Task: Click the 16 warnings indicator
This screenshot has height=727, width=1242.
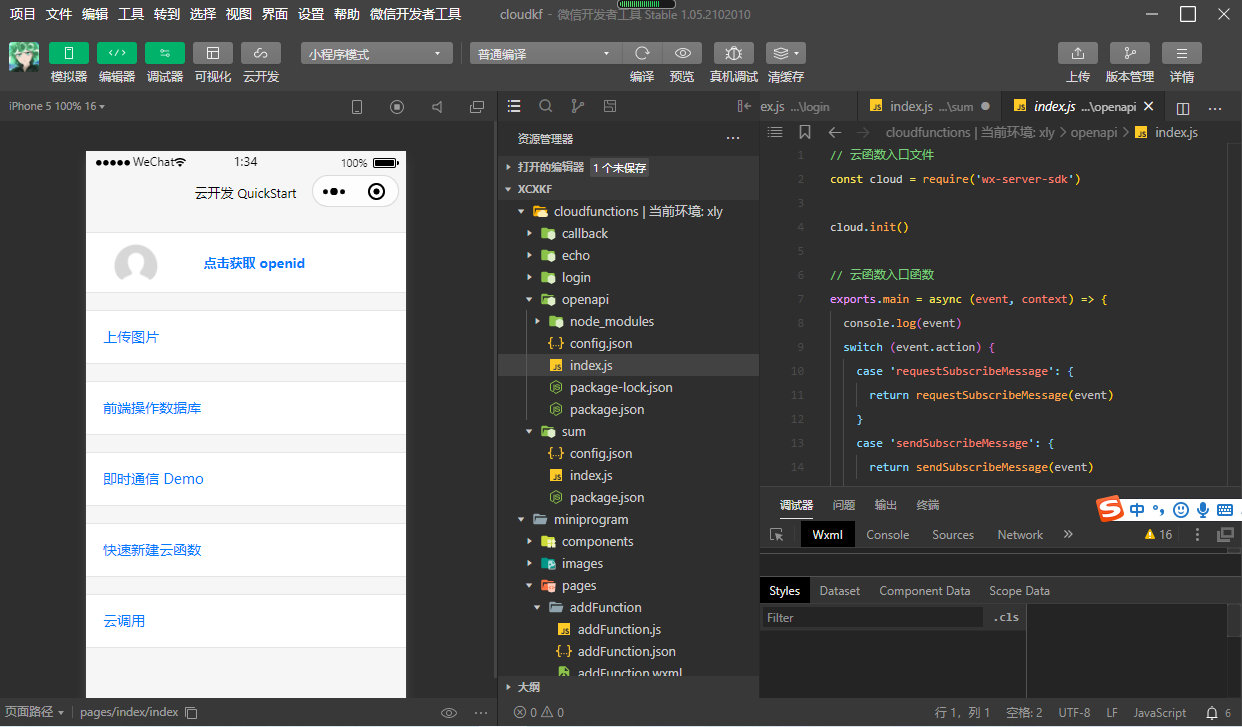Action: click(x=1158, y=535)
